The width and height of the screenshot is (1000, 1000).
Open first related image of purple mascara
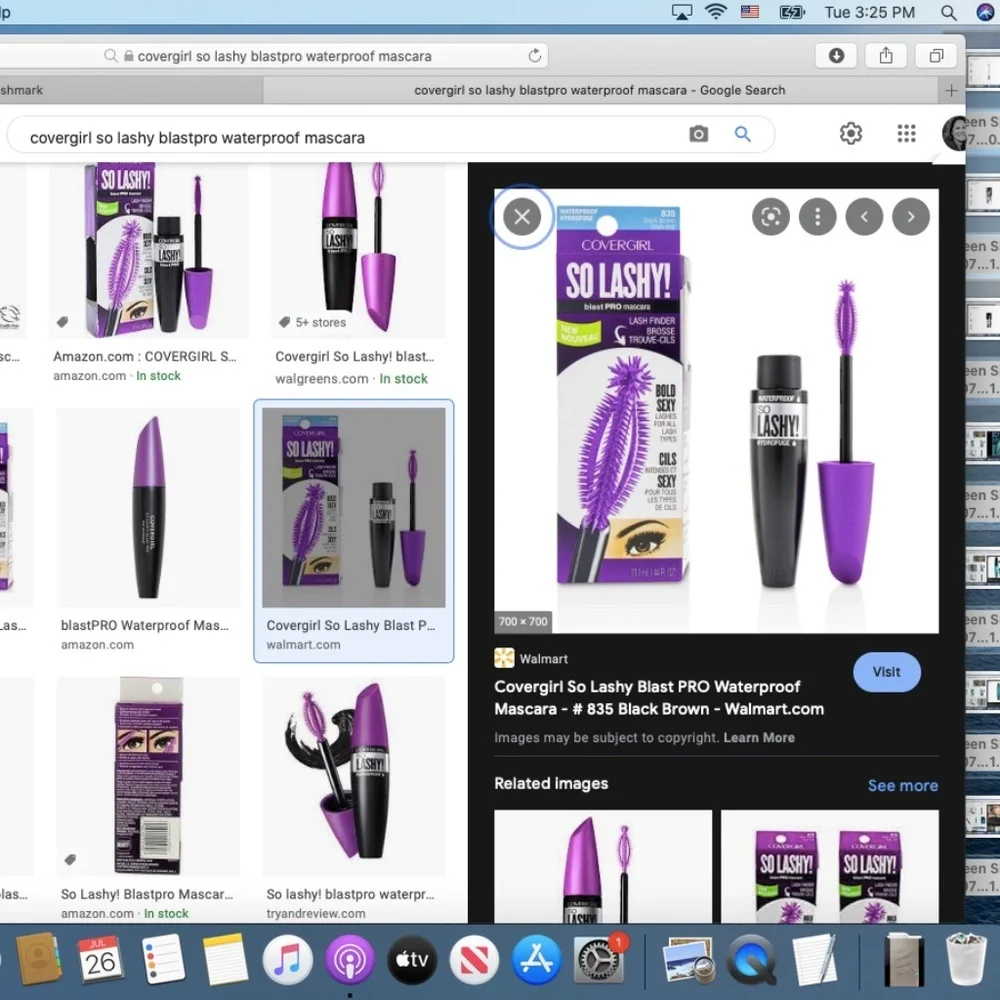click(603, 866)
